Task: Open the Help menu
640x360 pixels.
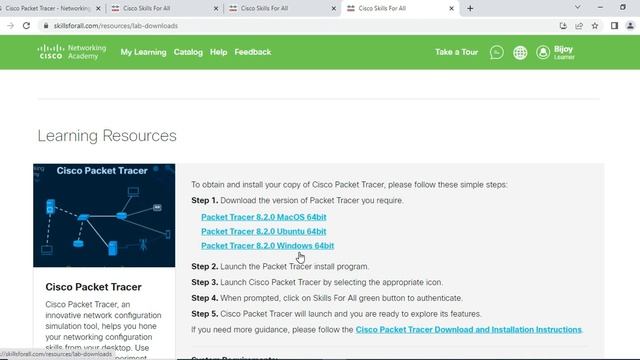Action: point(218,52)
